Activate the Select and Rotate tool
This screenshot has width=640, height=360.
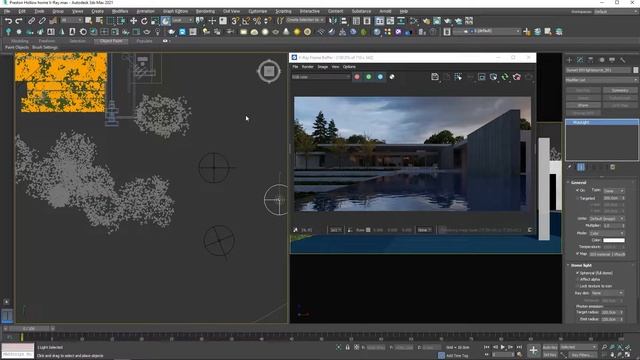[144, 20]
